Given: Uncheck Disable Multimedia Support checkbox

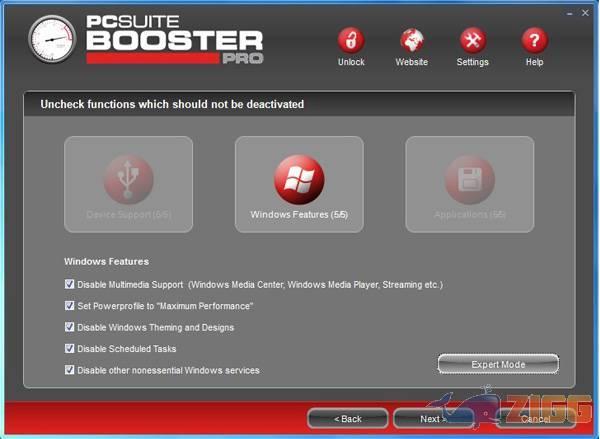Looking at the screenshot, I should tap(70, 284).
